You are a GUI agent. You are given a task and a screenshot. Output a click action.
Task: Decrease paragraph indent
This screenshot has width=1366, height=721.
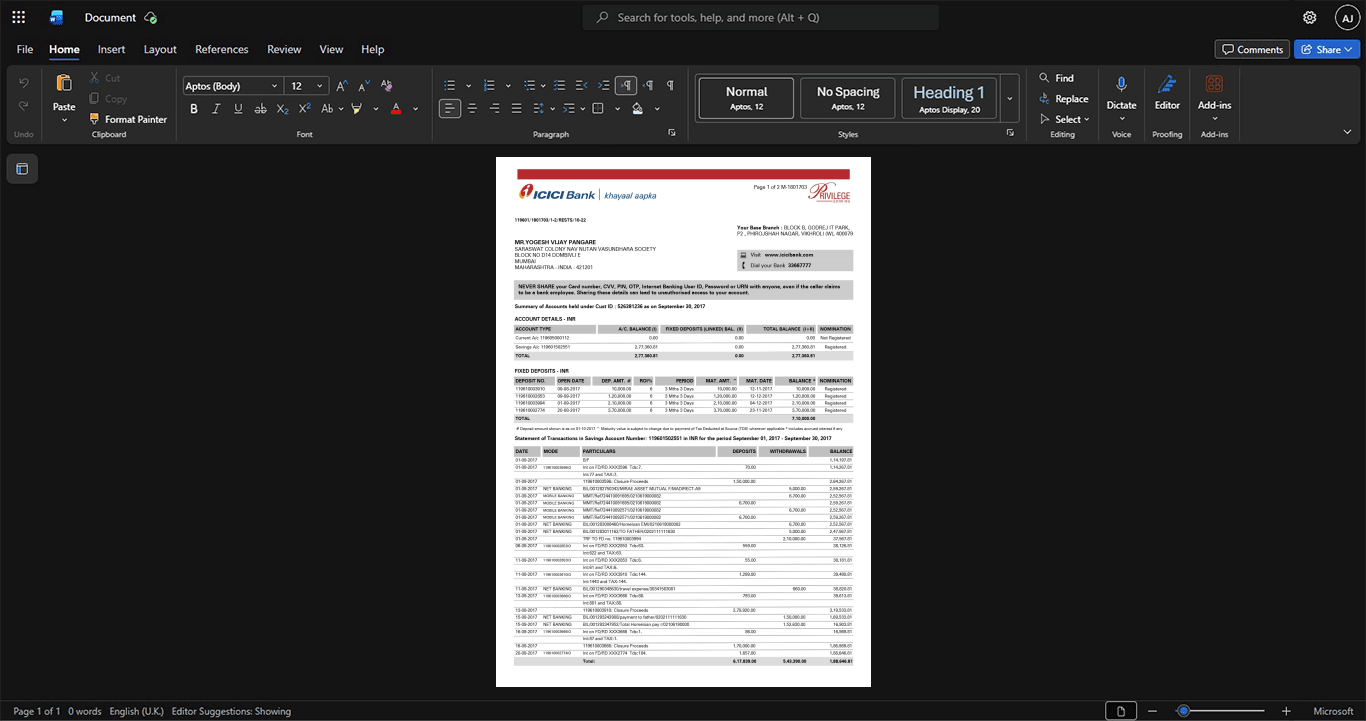pos(581,85)
